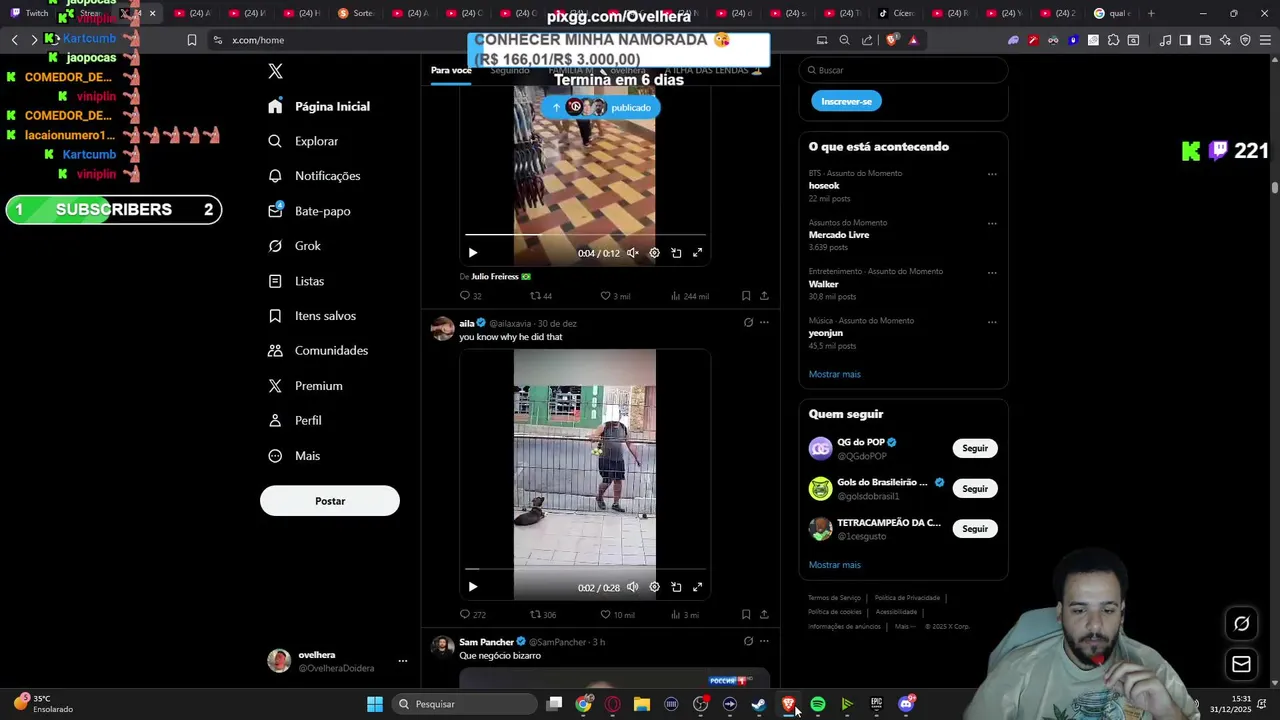This screenshot has width=1280, height=720.
Task: Open the Perfil person icon
Action: coord(275,421)
